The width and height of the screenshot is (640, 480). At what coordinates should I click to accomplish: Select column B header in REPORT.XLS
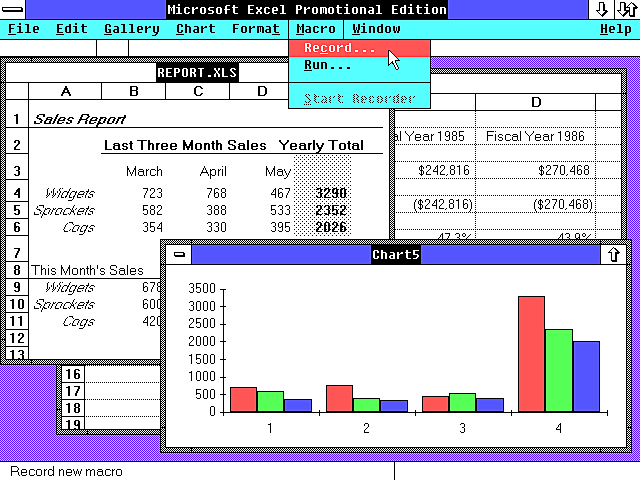tap(133, 91)
